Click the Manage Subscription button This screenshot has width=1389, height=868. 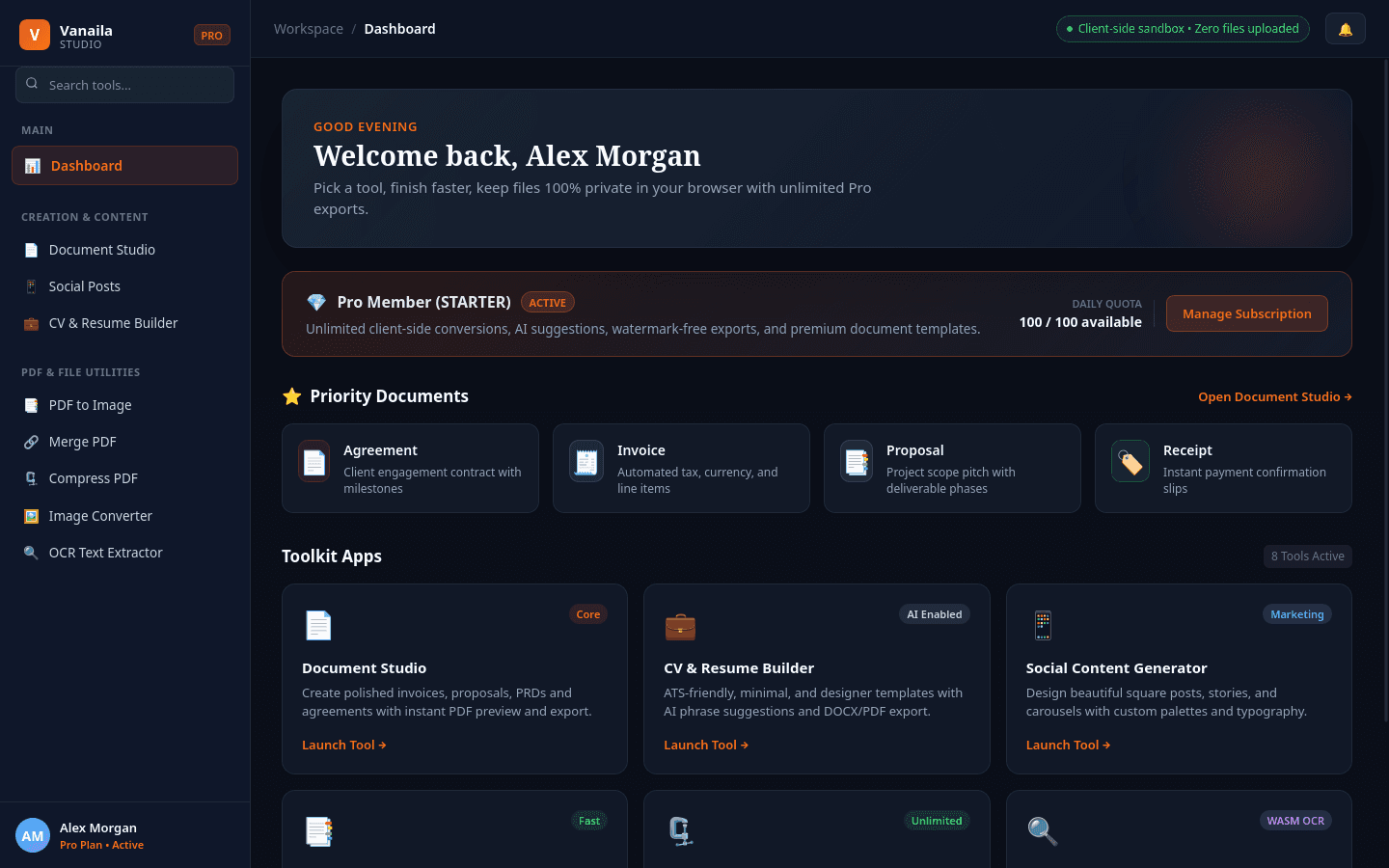click(1247, 313)
